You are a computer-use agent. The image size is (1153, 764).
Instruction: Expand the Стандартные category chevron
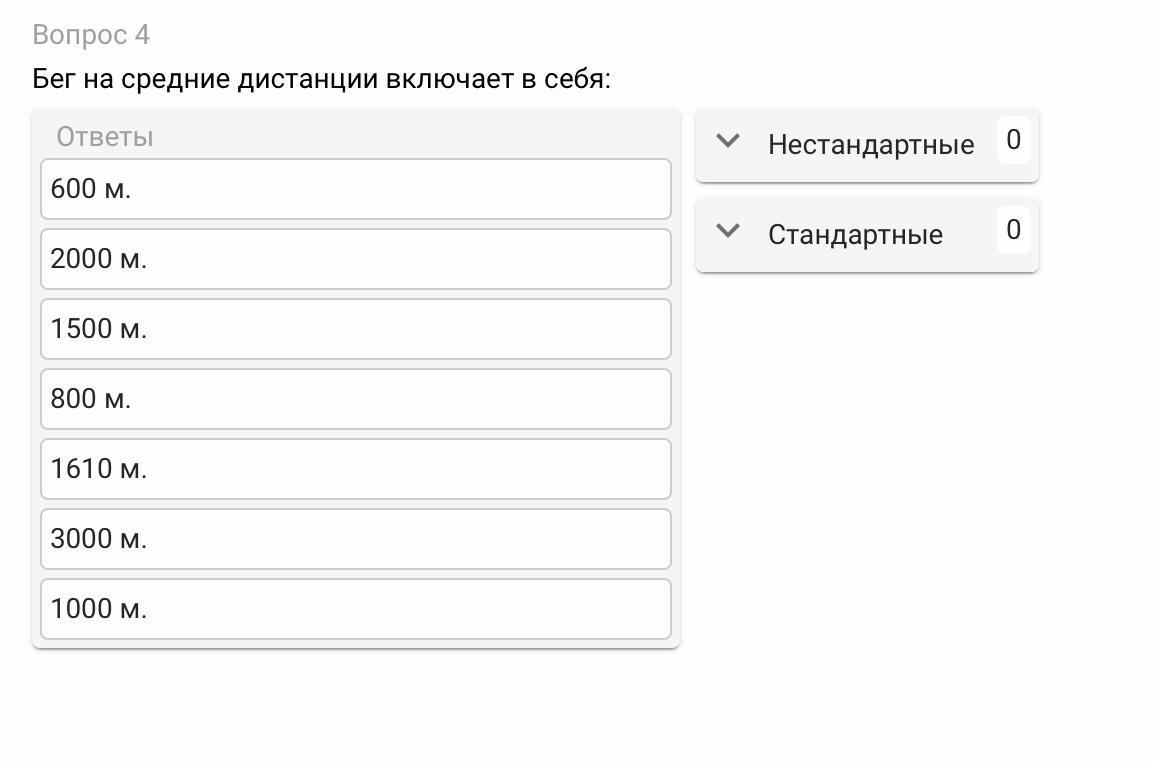pos(728,231)
